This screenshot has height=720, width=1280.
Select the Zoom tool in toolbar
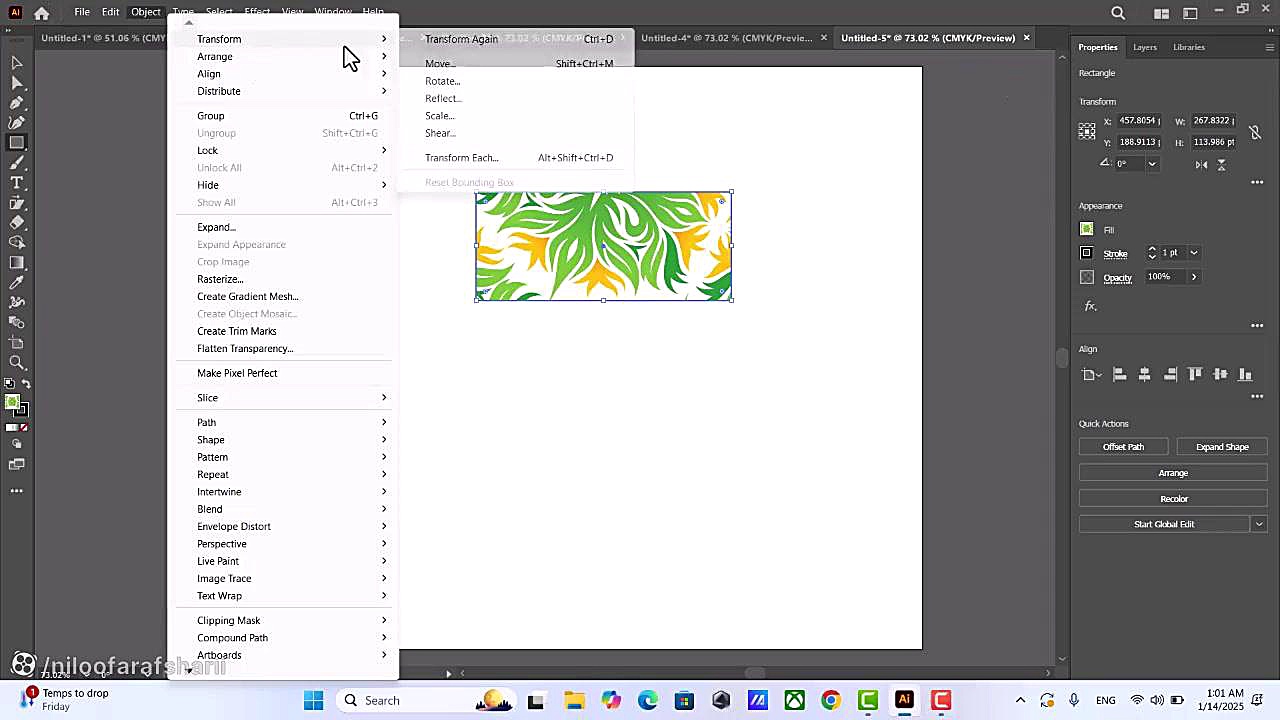[x=17, y=363]
